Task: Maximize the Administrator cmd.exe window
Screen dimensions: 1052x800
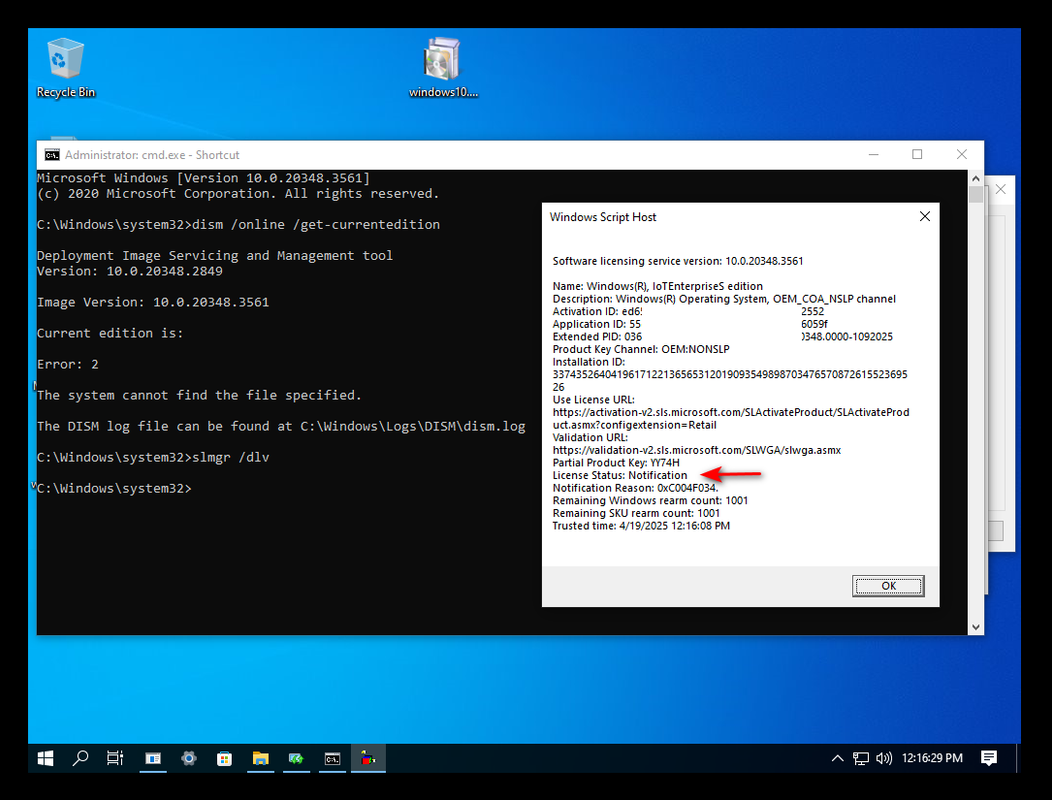Action: tap(917, 154)
